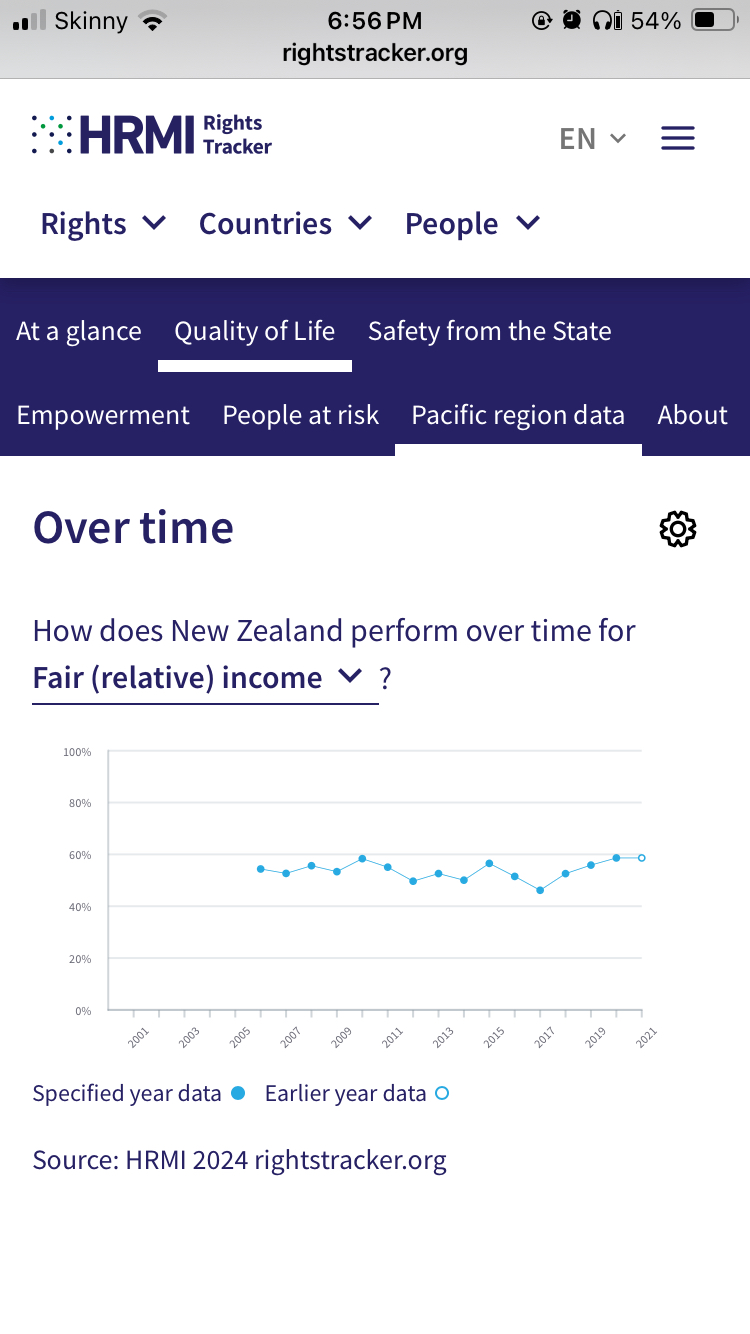Expand the People menu
The height and width of the screenshot is (1334, 750).
[x=472, y=224]
